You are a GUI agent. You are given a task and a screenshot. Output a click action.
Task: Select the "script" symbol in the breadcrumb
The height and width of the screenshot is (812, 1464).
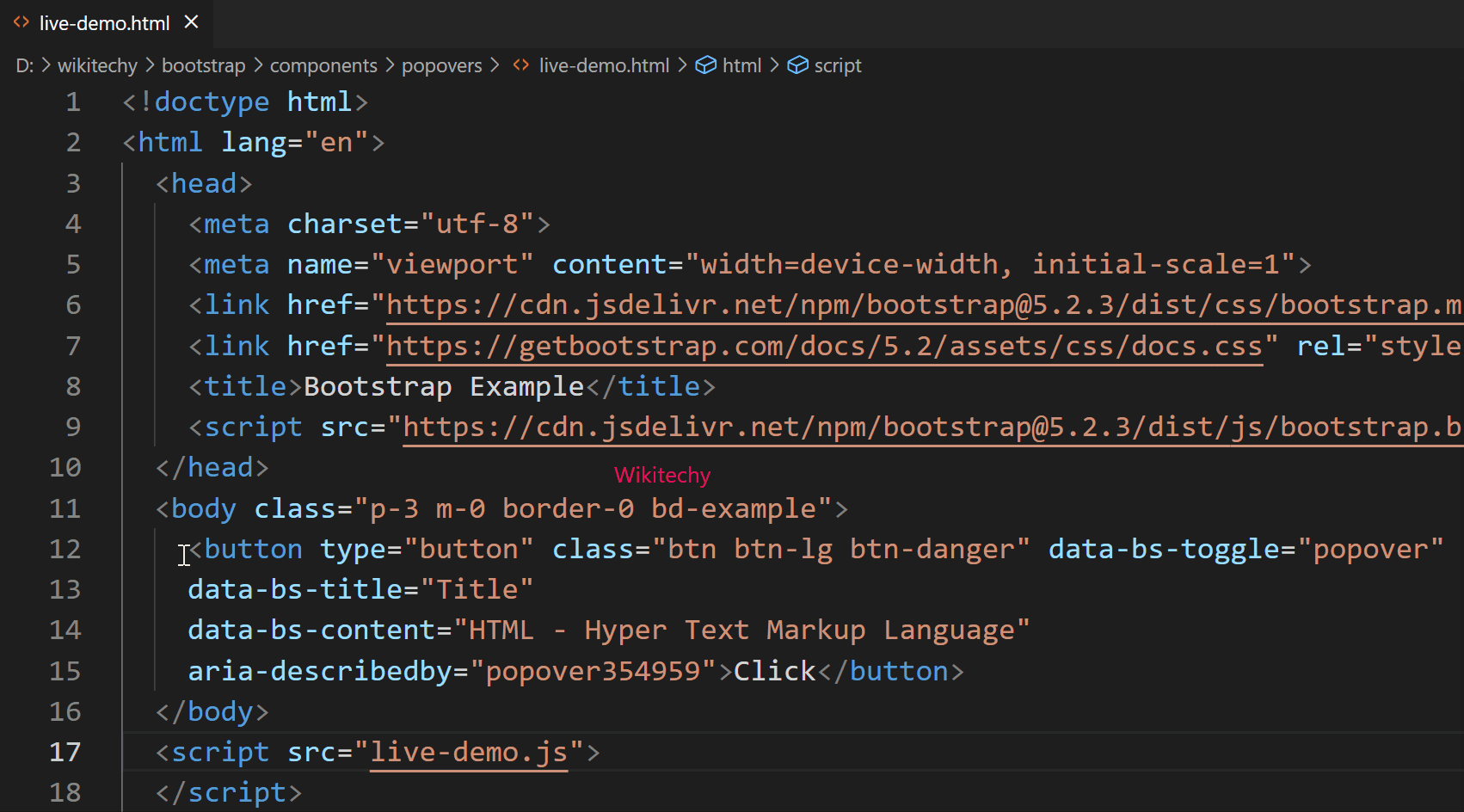[837, 65]
